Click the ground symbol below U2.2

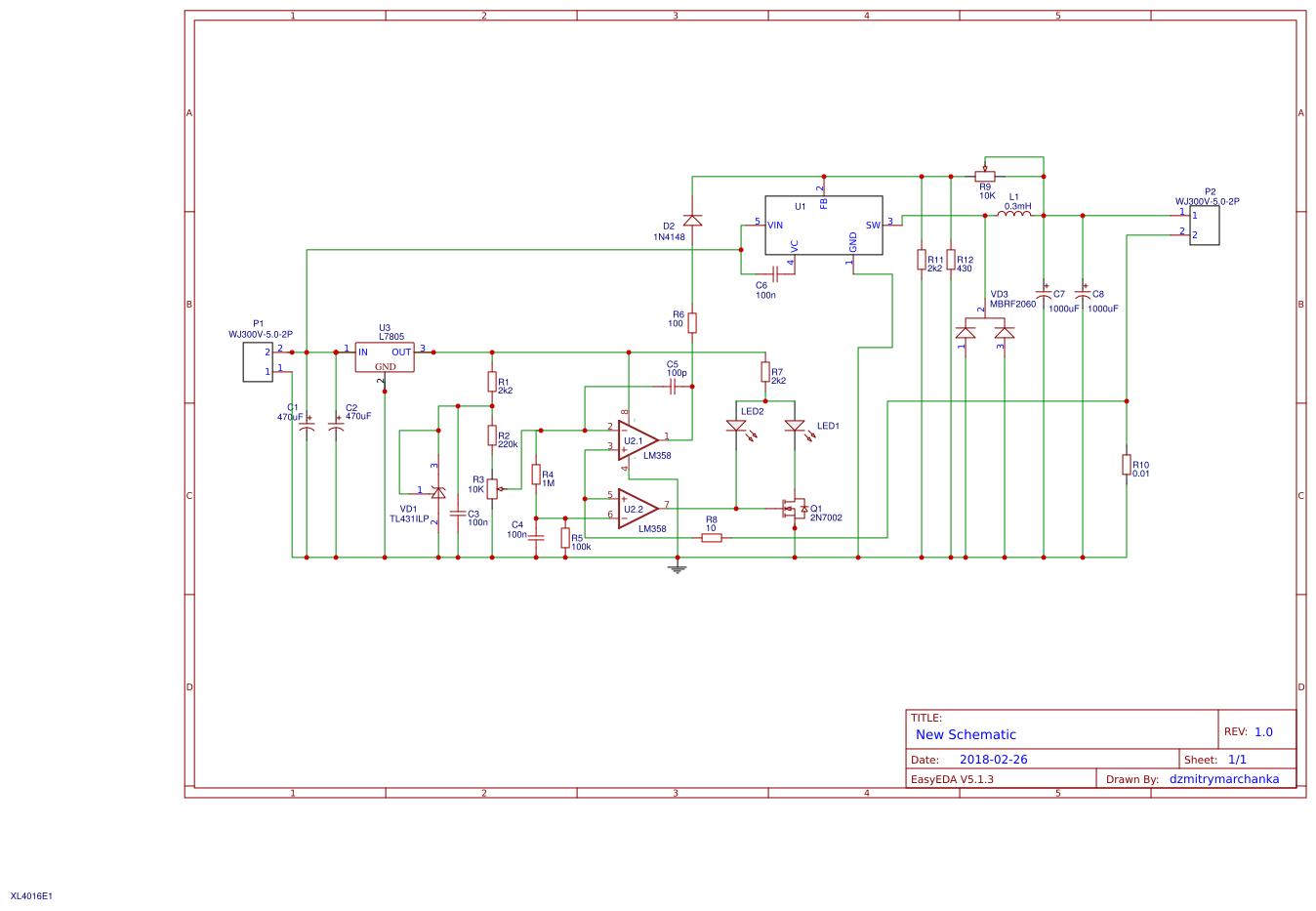[678, 568]
